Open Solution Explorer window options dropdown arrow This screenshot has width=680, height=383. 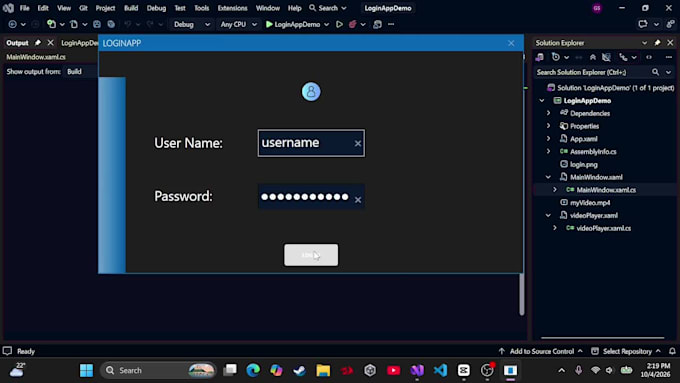click(x=644, y=43)
